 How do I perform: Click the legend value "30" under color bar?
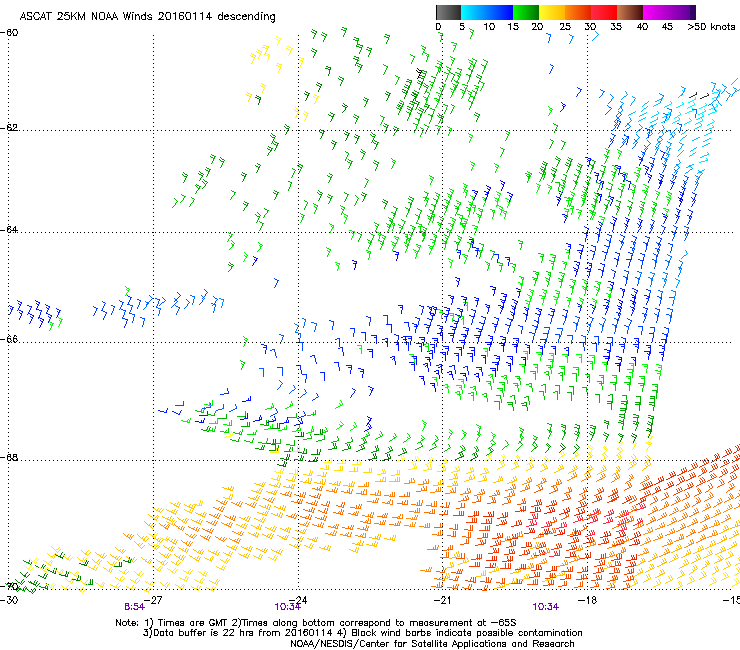[x=590, y=27]
